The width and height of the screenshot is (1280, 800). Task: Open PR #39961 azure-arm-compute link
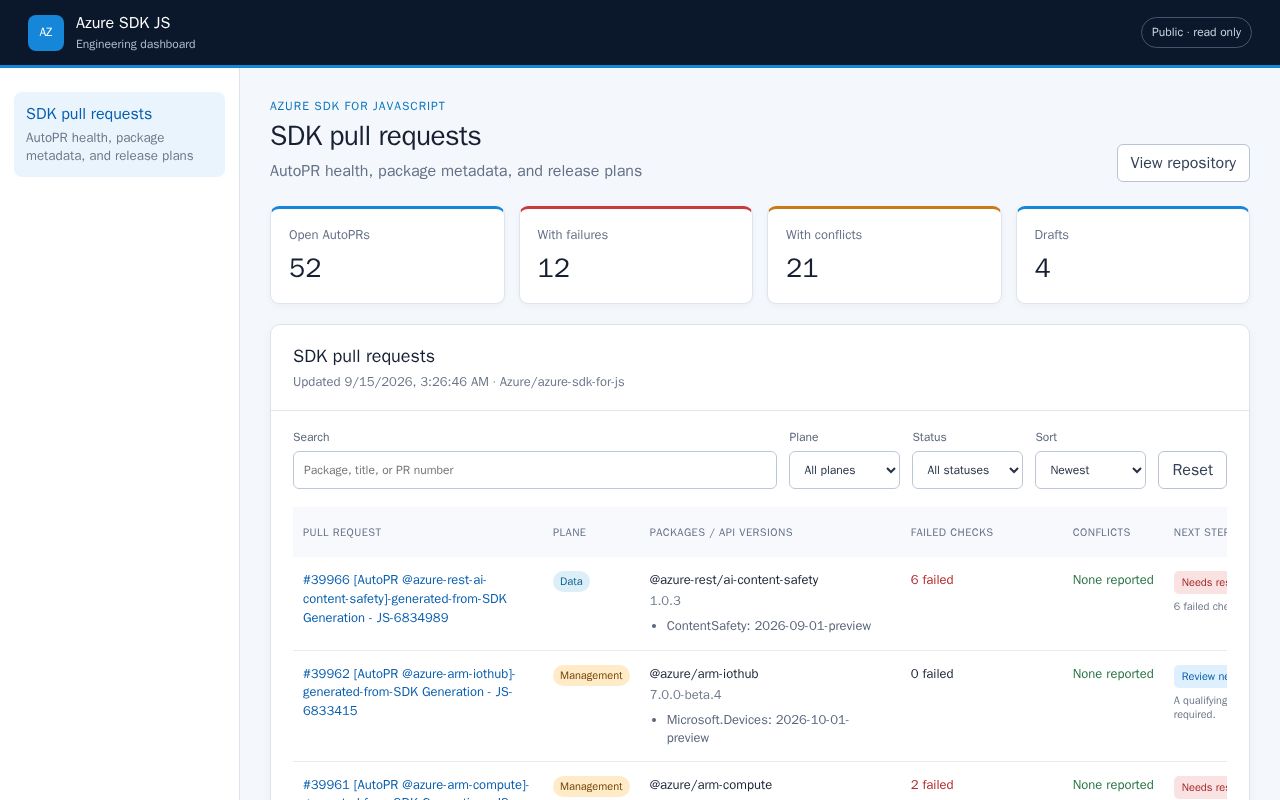tap(416, 788)
